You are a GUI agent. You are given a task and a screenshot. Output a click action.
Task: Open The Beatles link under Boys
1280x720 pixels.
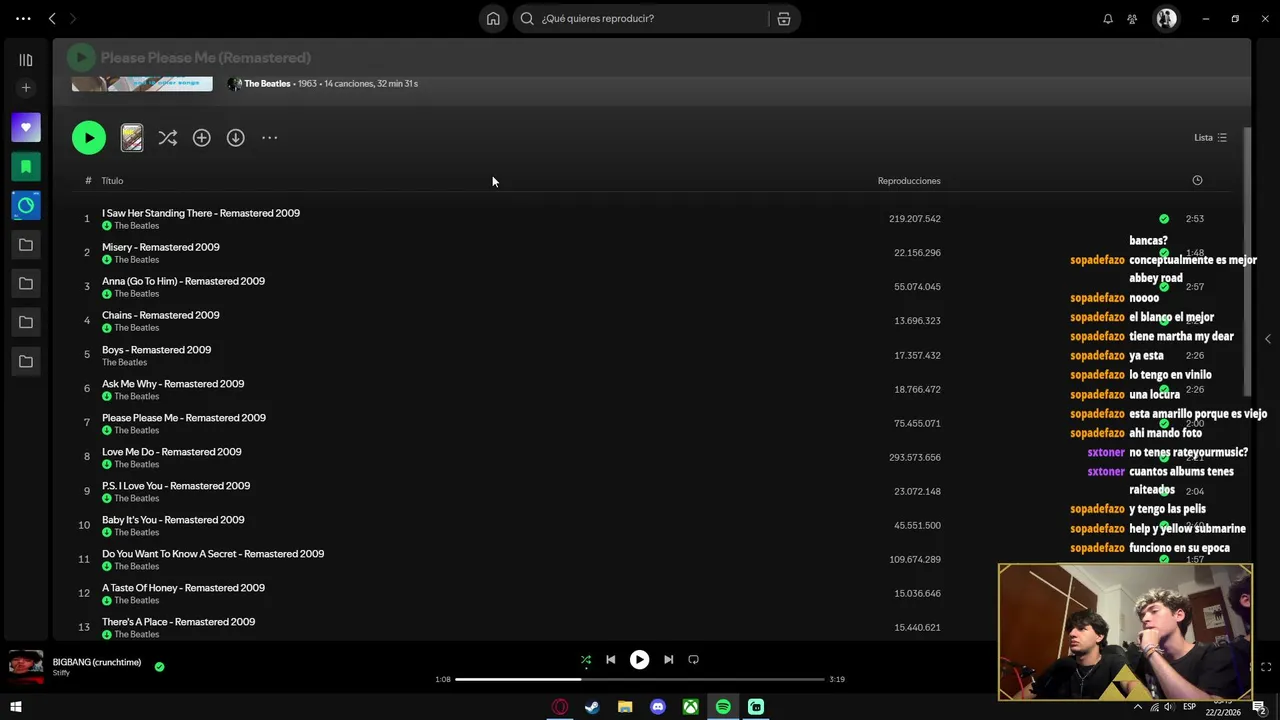pyautogui.click(x=124, y=362)
